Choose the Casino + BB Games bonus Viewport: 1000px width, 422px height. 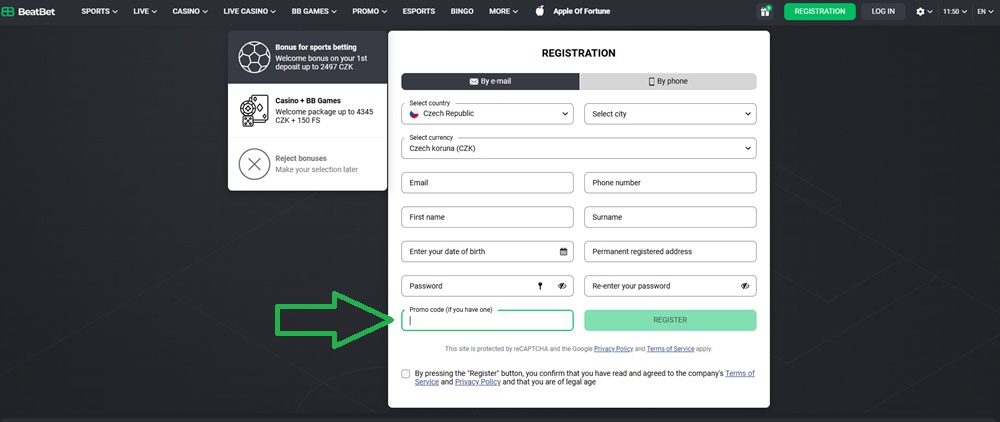pyautogui.click(x=255, y=110)
